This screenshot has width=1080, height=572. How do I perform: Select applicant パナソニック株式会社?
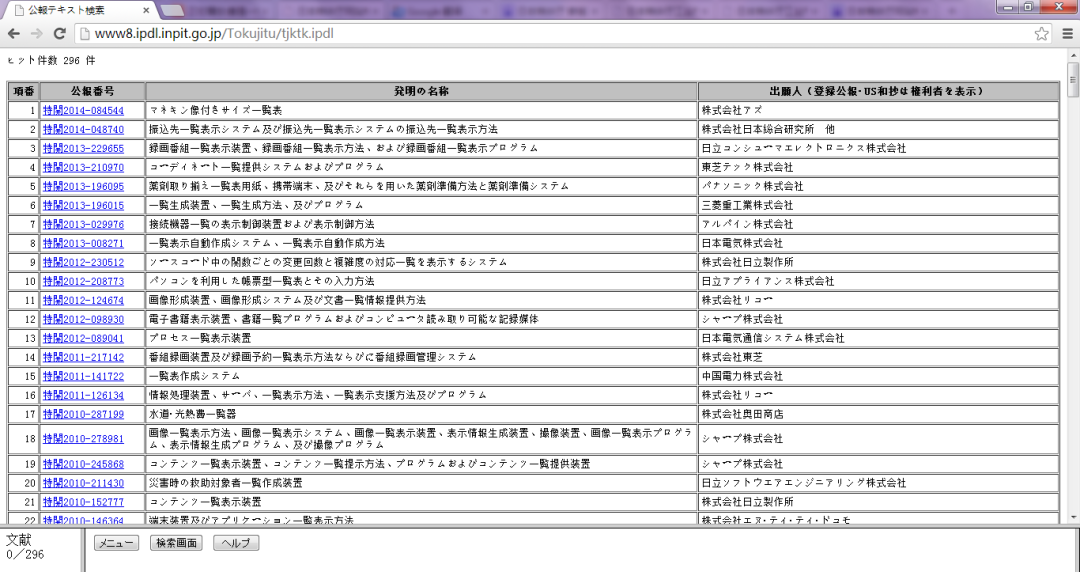tap(752, 186)
